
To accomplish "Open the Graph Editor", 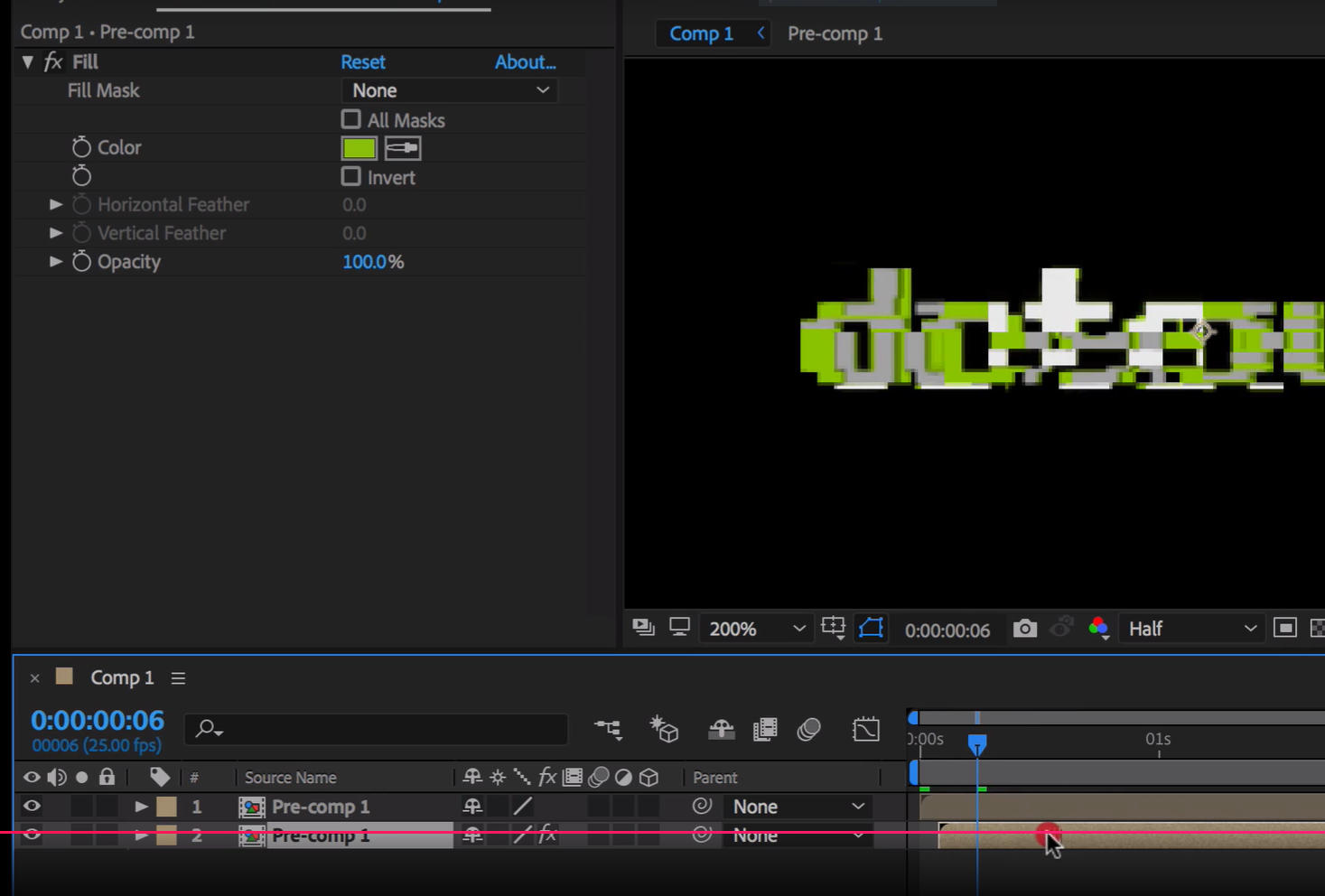I will click(865, 728).
